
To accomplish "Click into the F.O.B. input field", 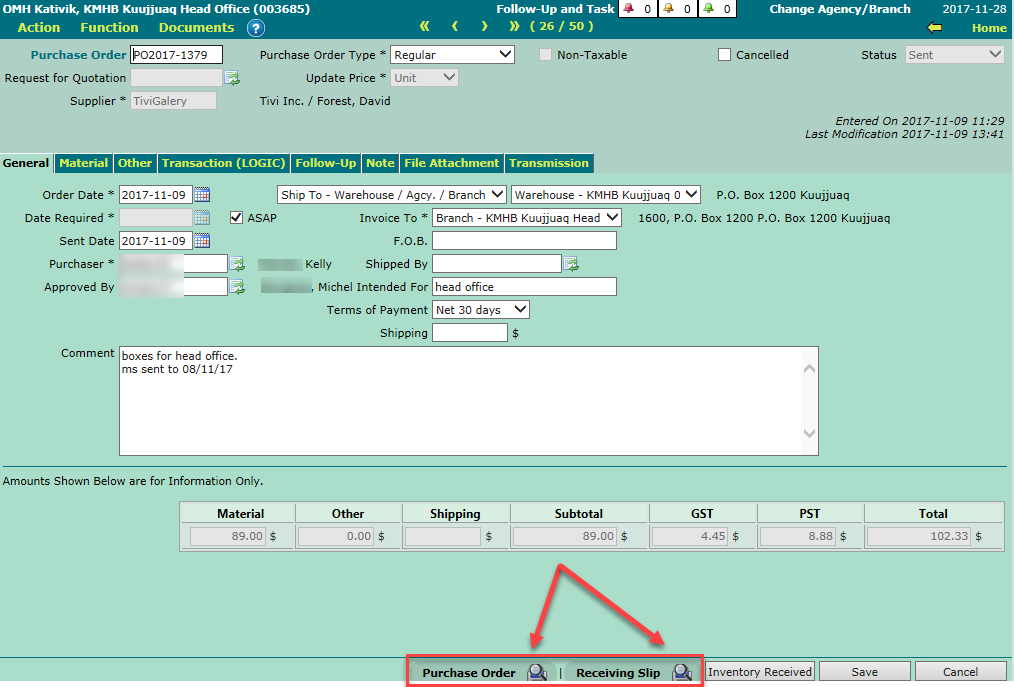I will tap(524, 241).
